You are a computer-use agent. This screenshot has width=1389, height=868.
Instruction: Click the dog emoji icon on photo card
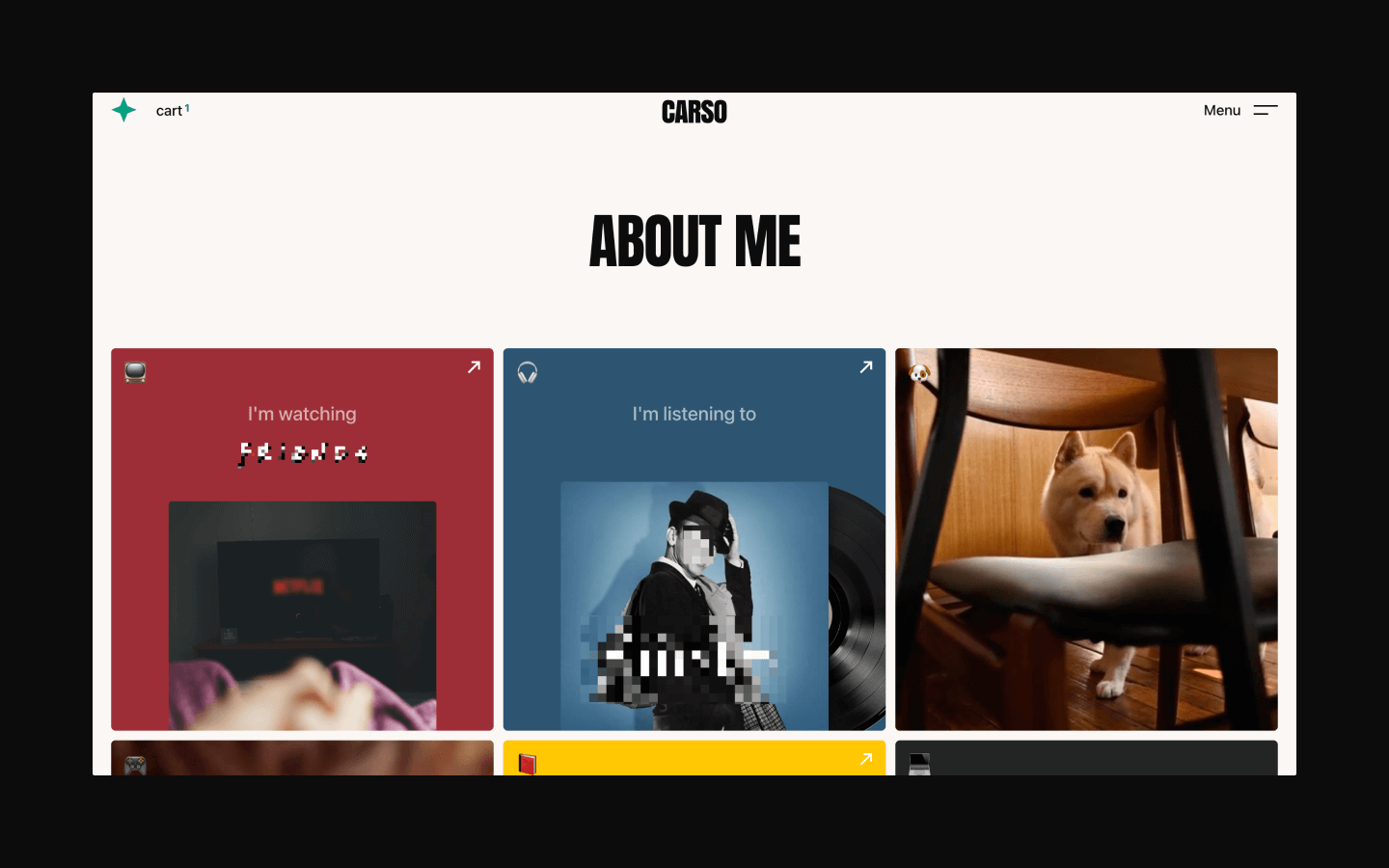pos(920,372)
